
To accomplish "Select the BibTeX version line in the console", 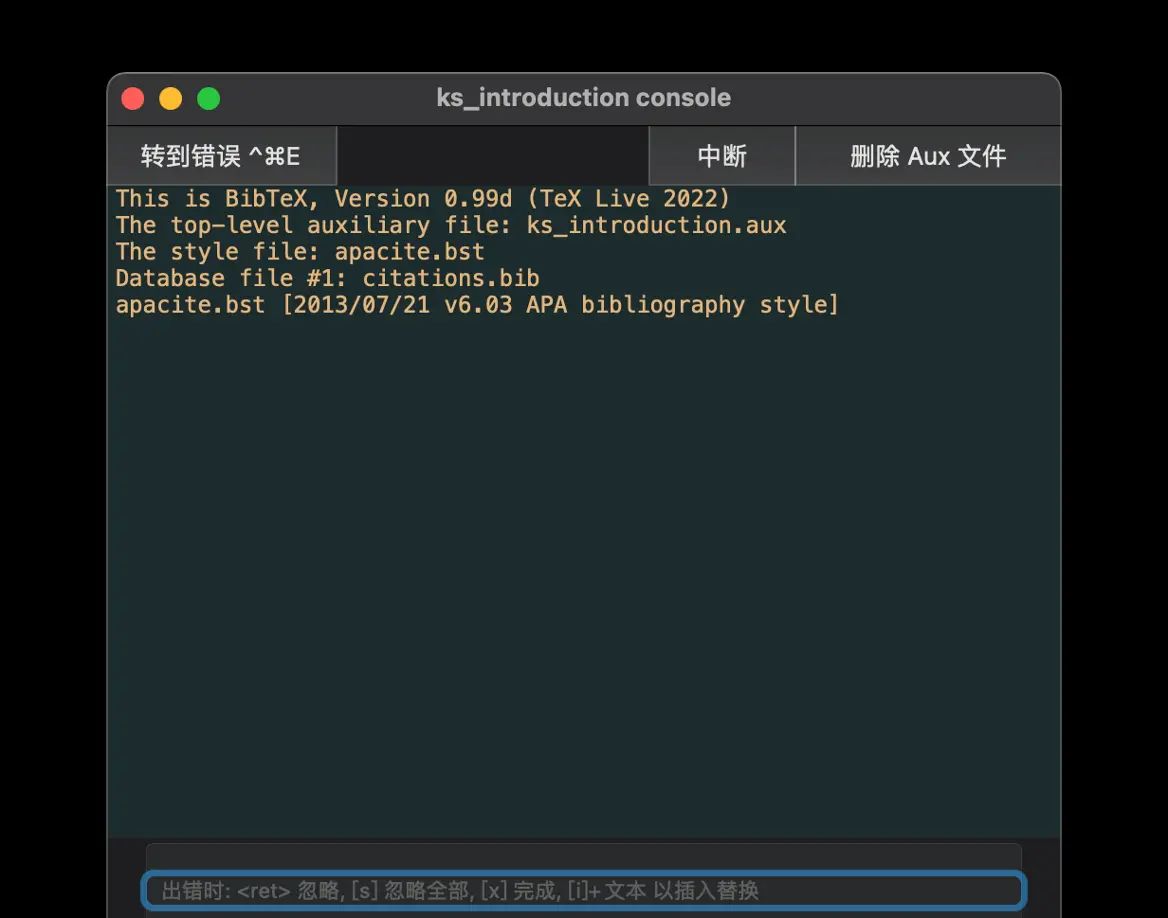I will point(420,198).
